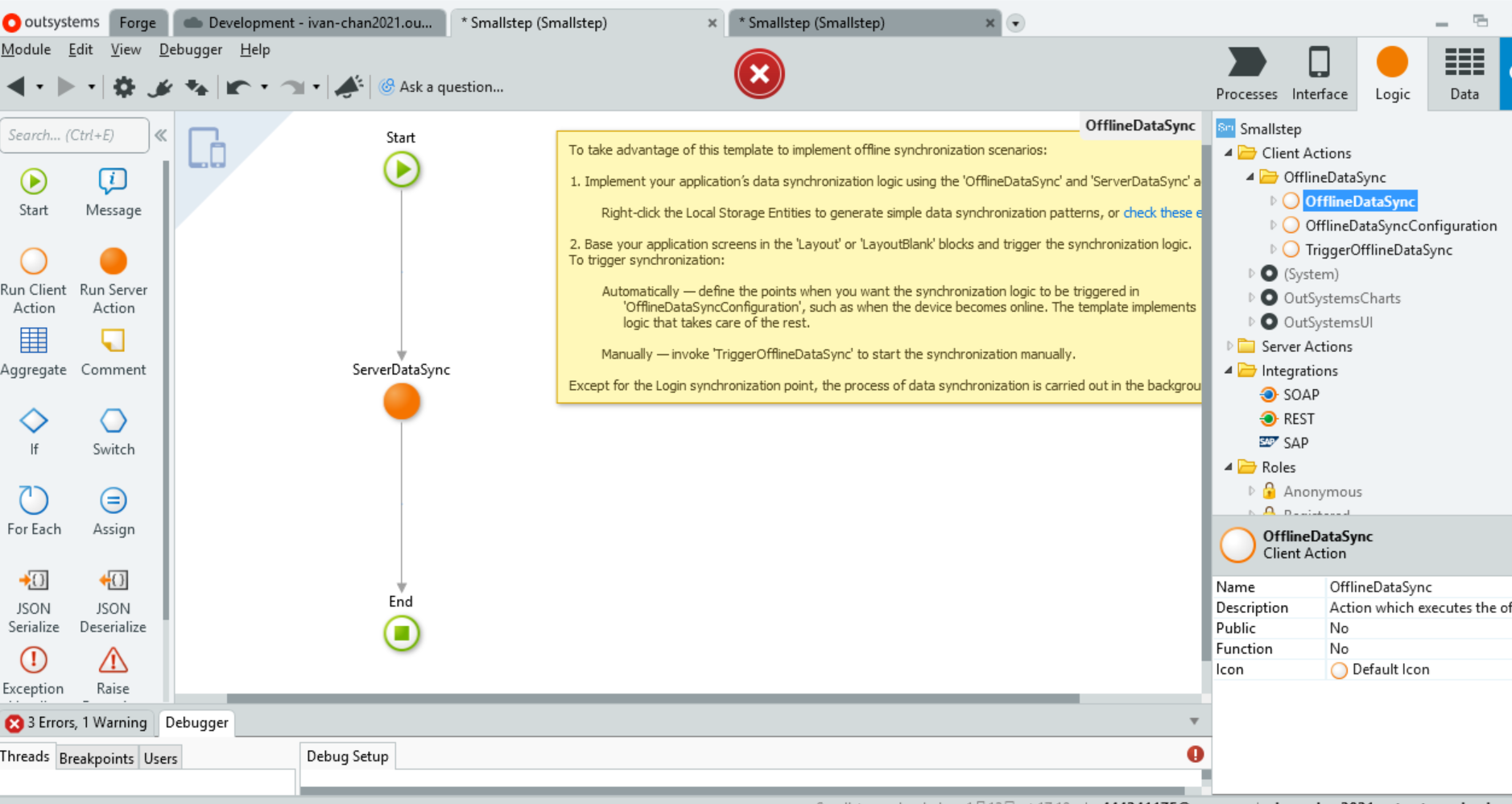Collapse the Roles folder
The height and width of the screenshot is (804, 1512).
coord(1229,467)
